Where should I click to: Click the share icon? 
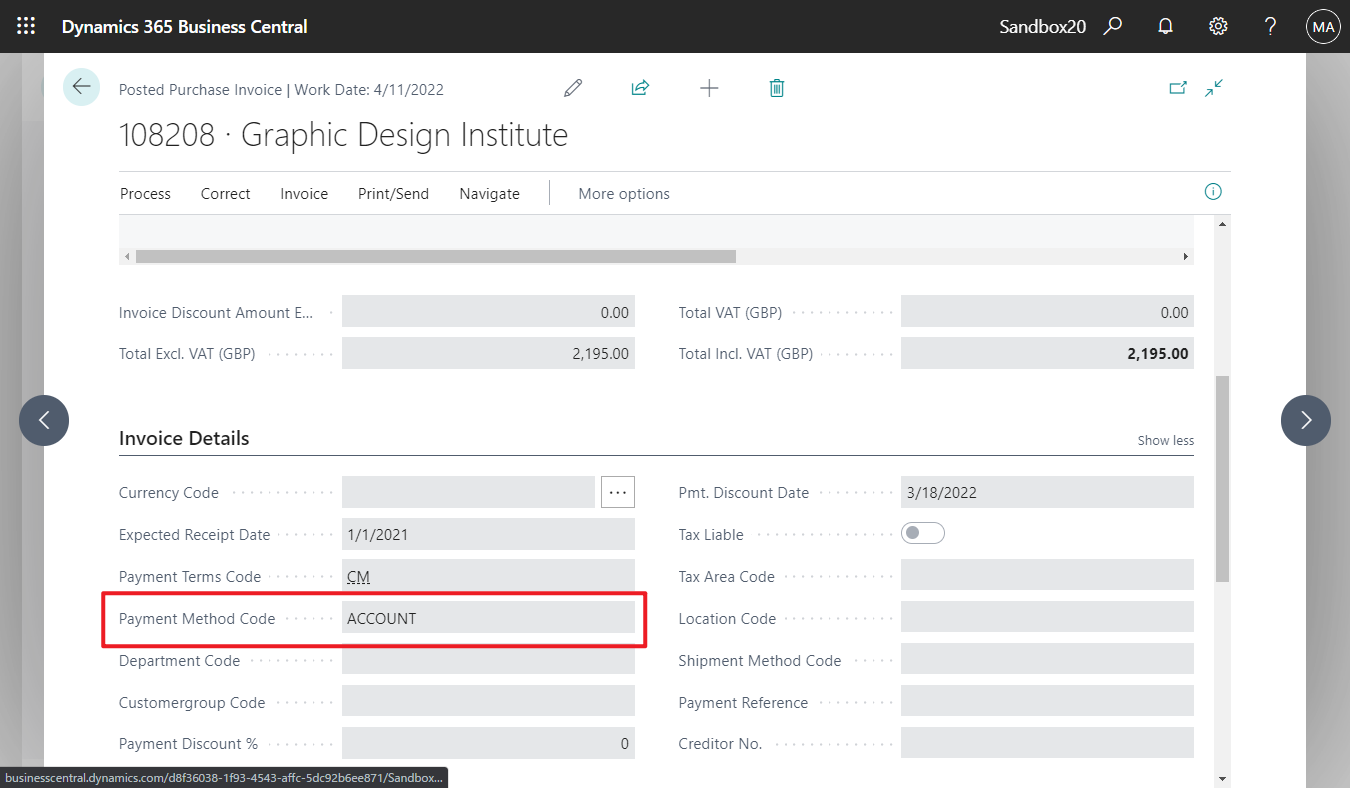tap(640, 88)
